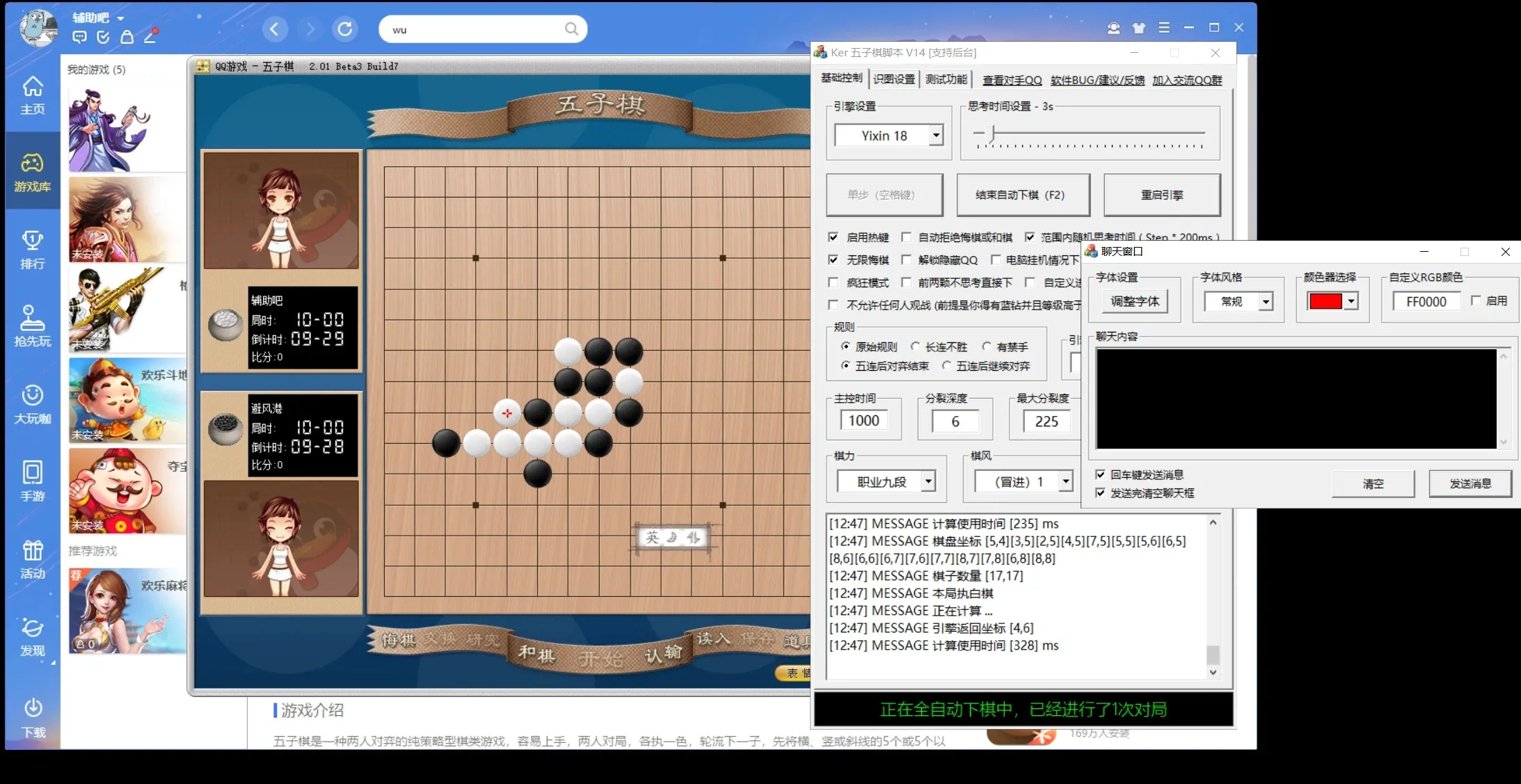Open the skin shirt icon in the title bar
This screenshot has width=1521, height=784.
1139,28
